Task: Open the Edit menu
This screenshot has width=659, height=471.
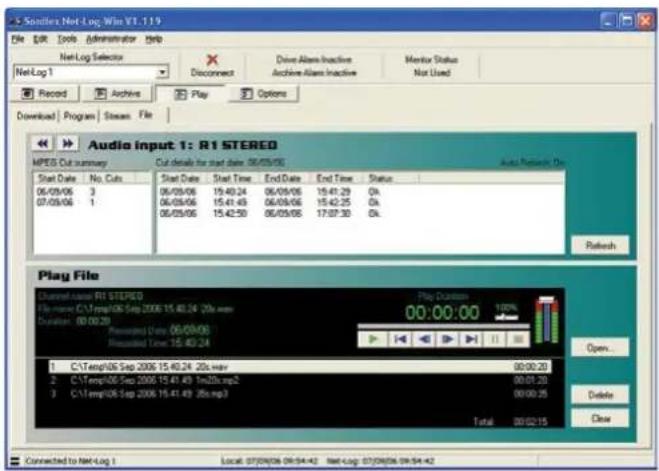Action: point(40,39)
